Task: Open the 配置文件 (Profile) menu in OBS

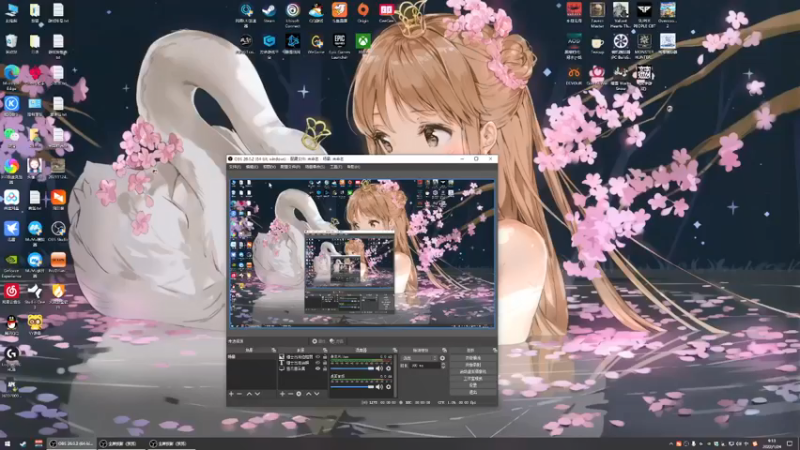Action: (290, 167)
